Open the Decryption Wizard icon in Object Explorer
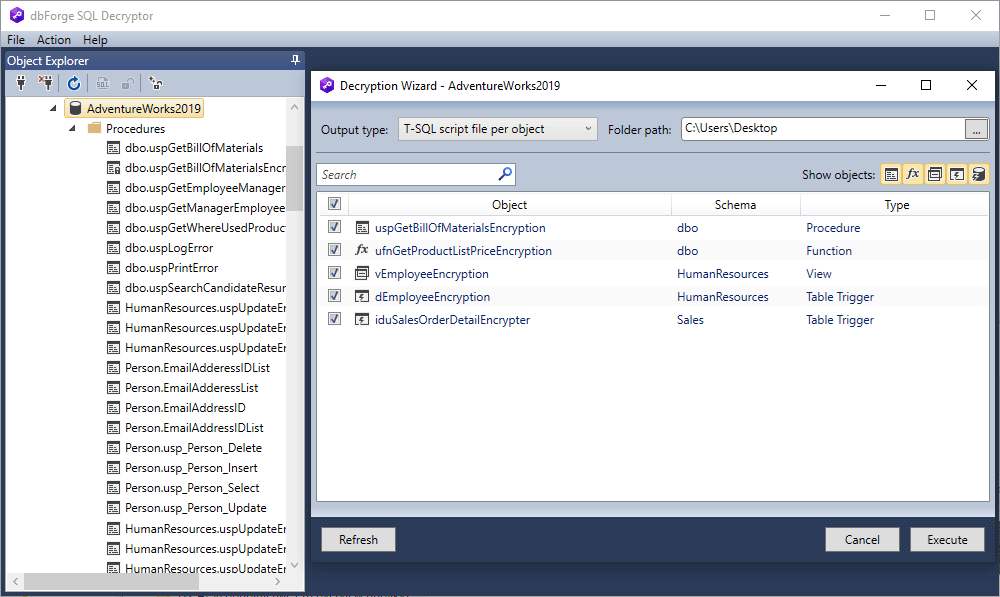The height and width of the screenshot is (597, 1000). point(155,83)
